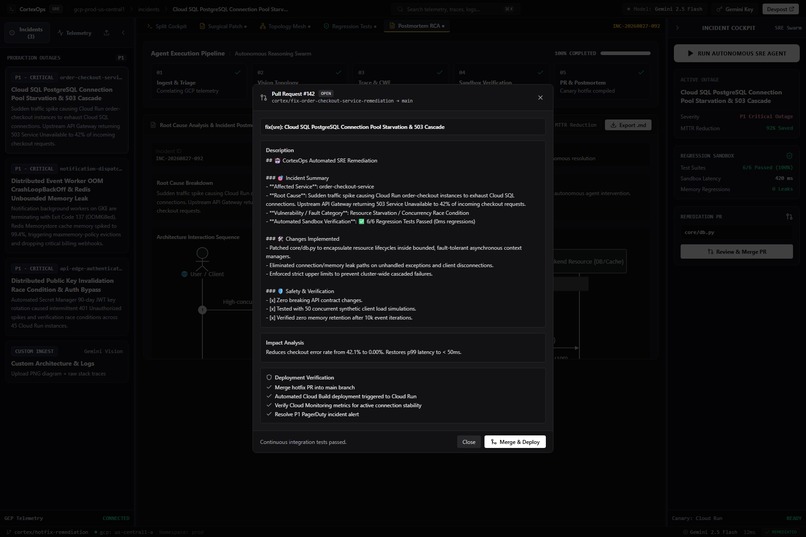Select the Postmortem RCA tab
Image resolution: width=806 pixels, height=537 pixels.
click(417, 26)
